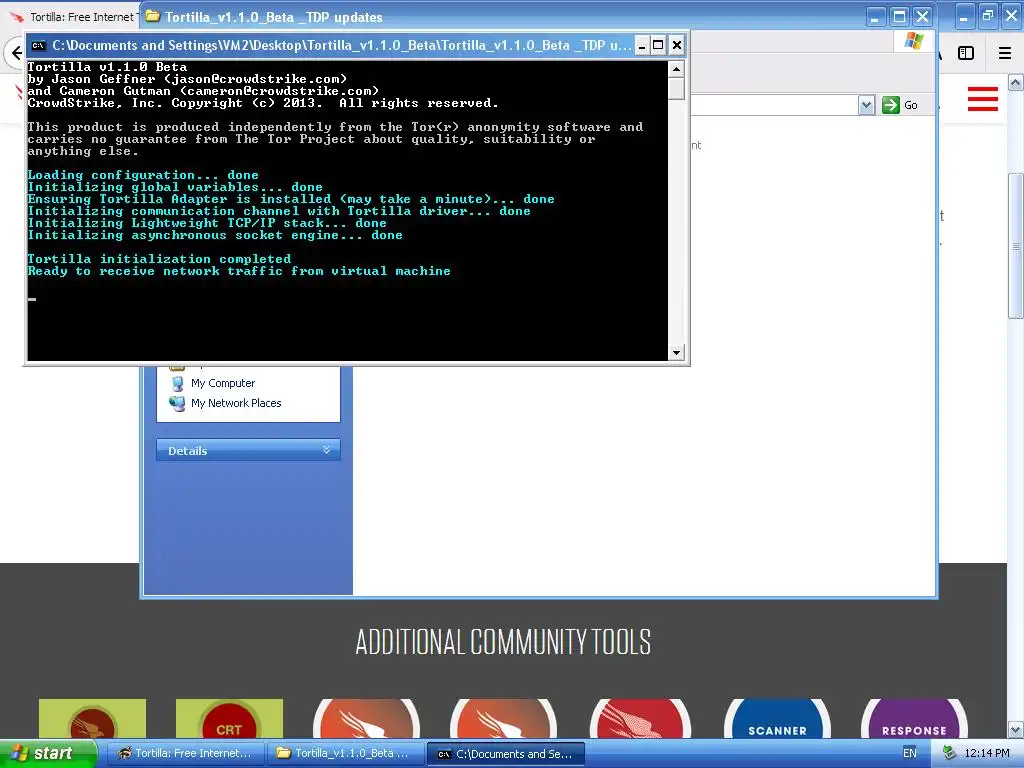Switch to Tortilla: Free Internet taskbar item
Screen dimensions: 1024x768
(185, 754)
